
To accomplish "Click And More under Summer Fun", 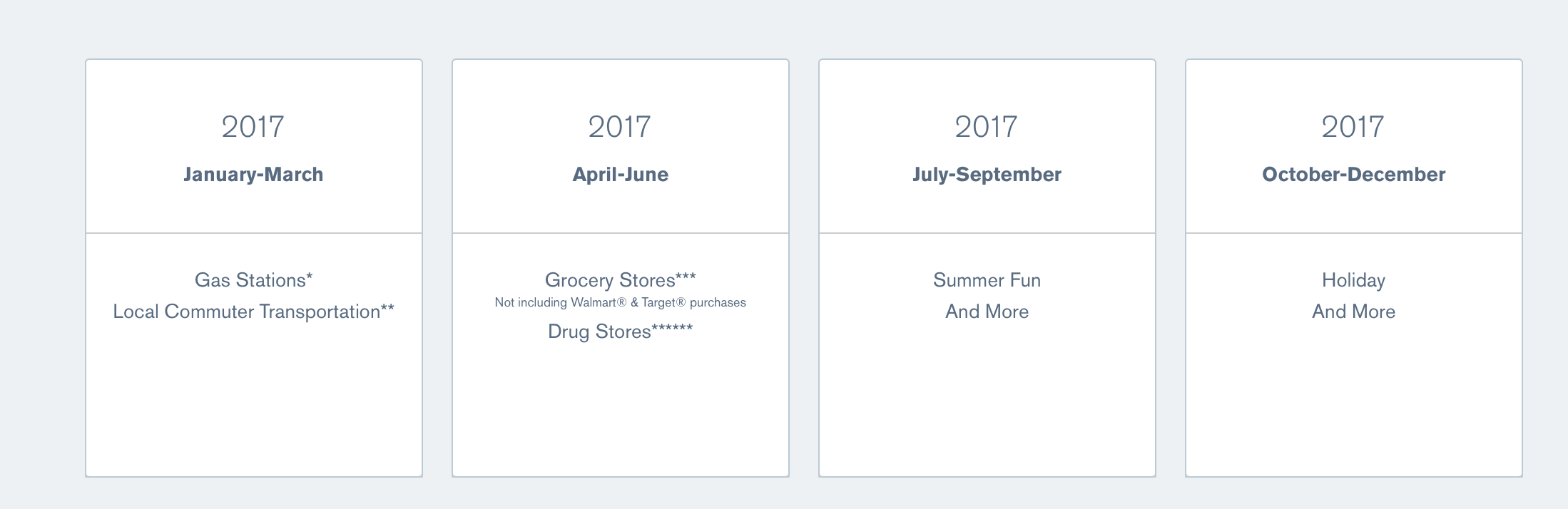I will pyautogui.click(x=987, y=312).
